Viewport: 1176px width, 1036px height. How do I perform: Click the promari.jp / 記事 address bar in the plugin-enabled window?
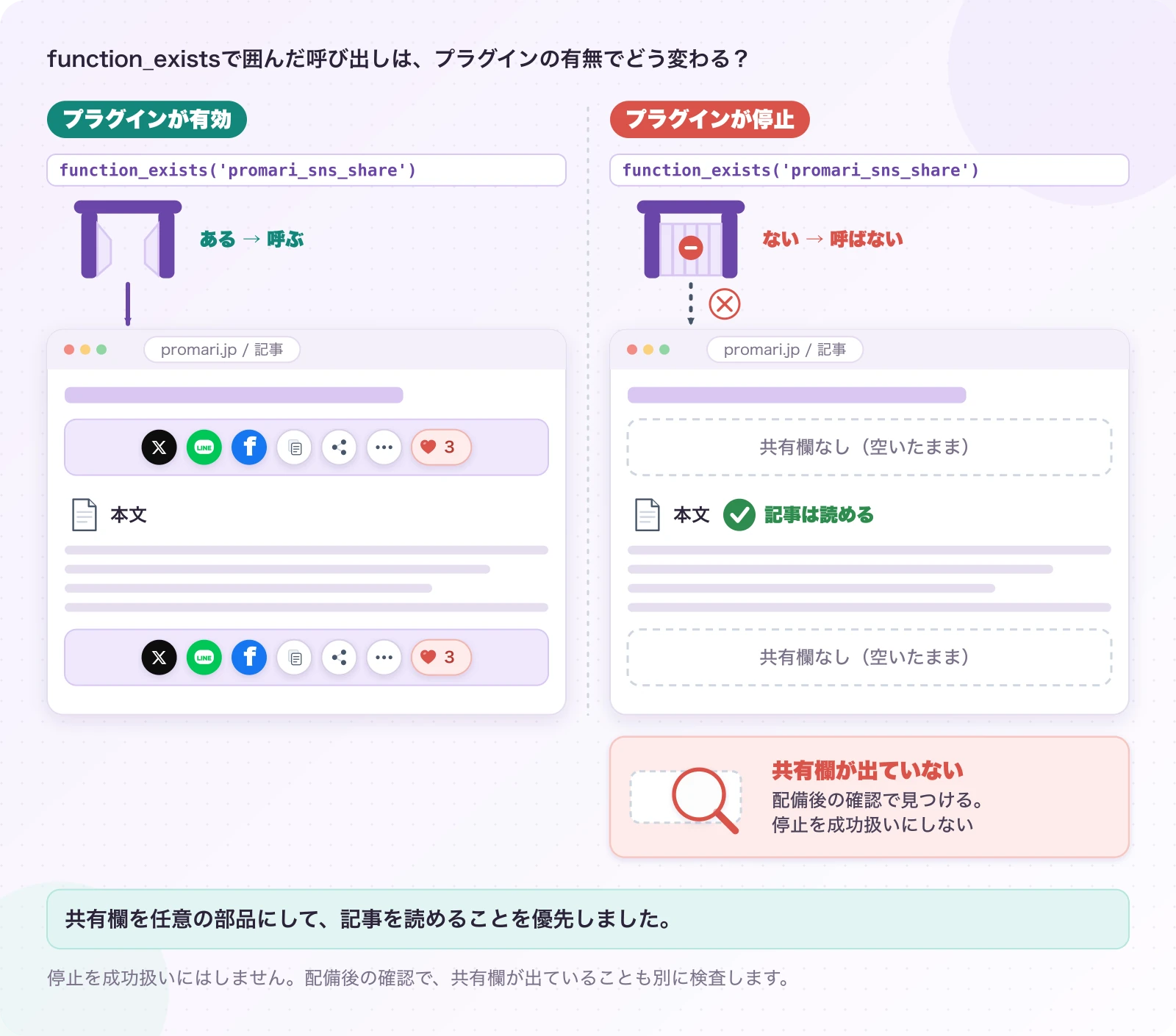click(222, 350)
